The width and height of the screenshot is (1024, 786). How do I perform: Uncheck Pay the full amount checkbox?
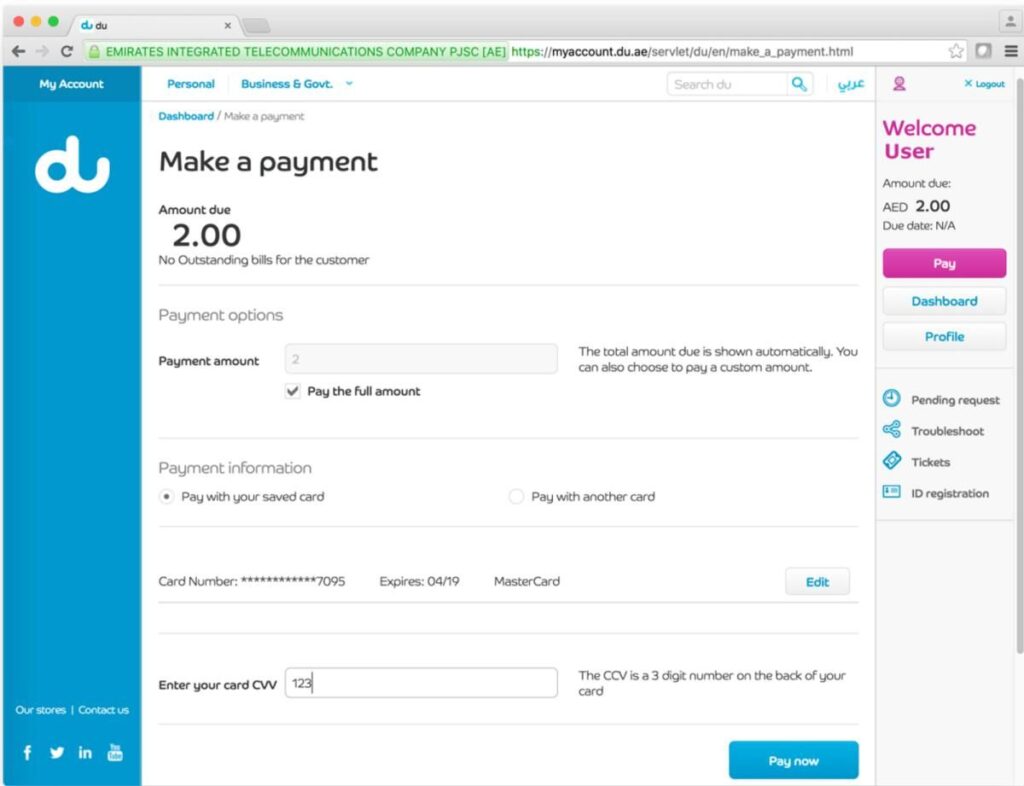click(x=292, y=392)
